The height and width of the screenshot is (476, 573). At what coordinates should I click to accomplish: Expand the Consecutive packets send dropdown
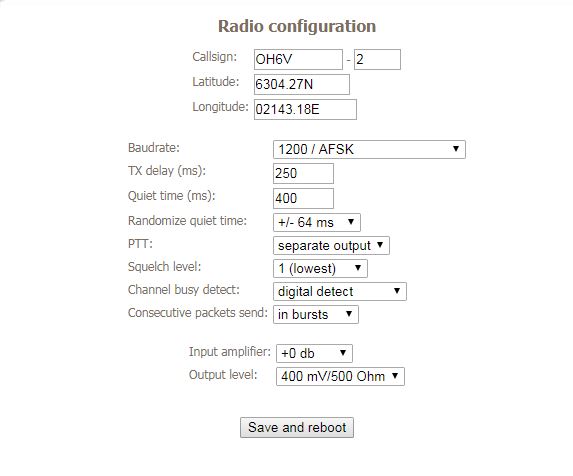click(316, 315)
